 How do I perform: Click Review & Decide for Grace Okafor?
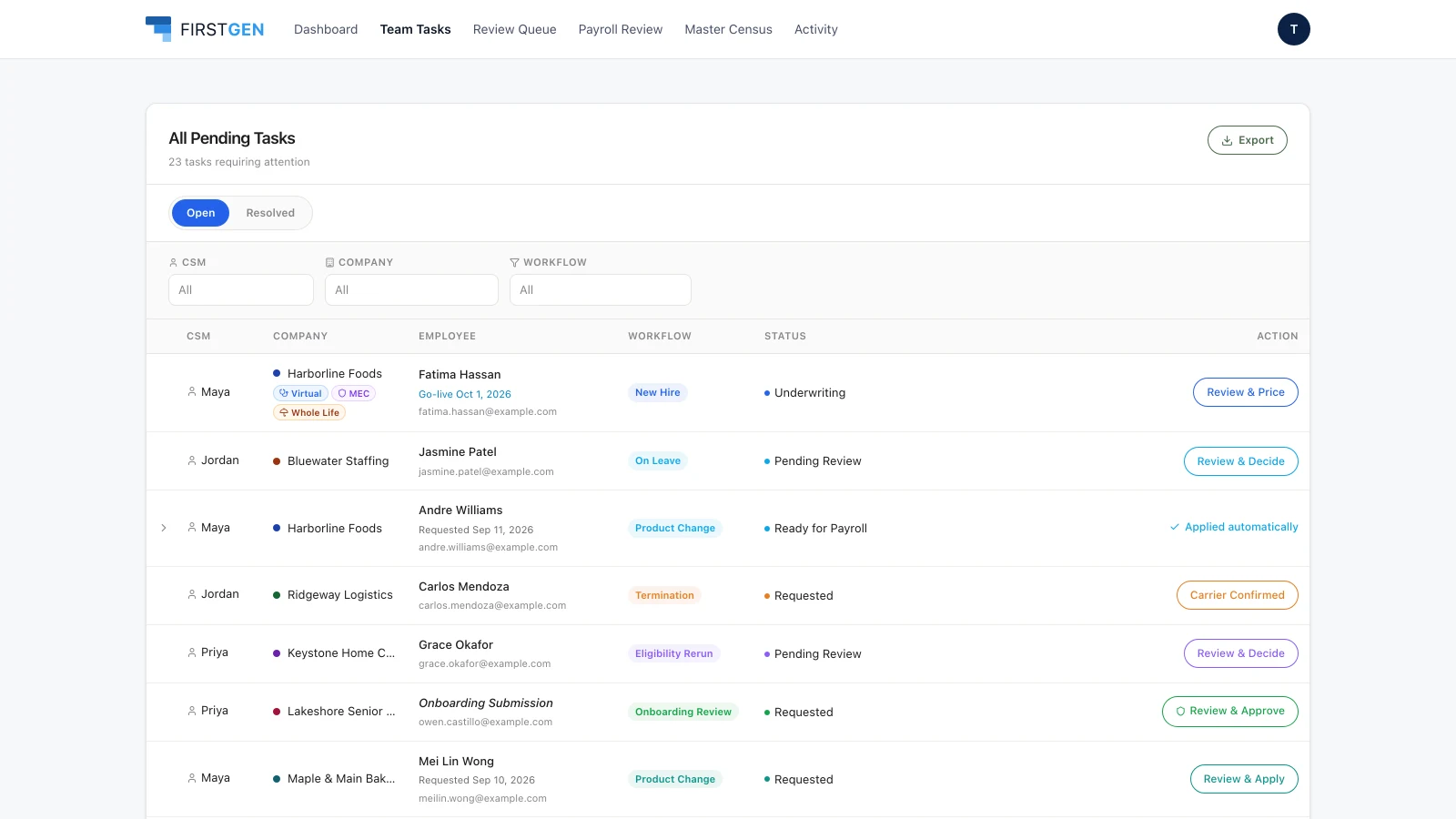1241,653
